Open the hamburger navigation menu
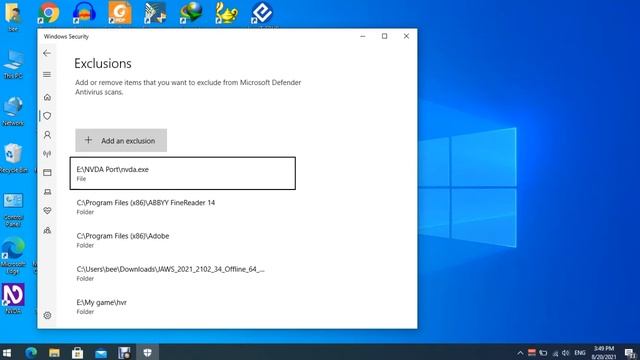 point(47,75)
